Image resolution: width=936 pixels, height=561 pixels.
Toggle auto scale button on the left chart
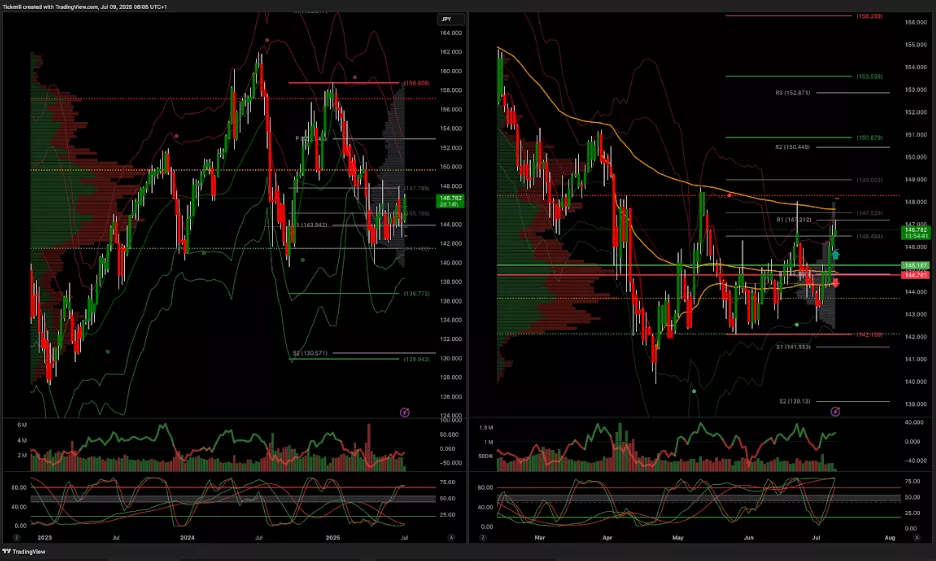451,537
